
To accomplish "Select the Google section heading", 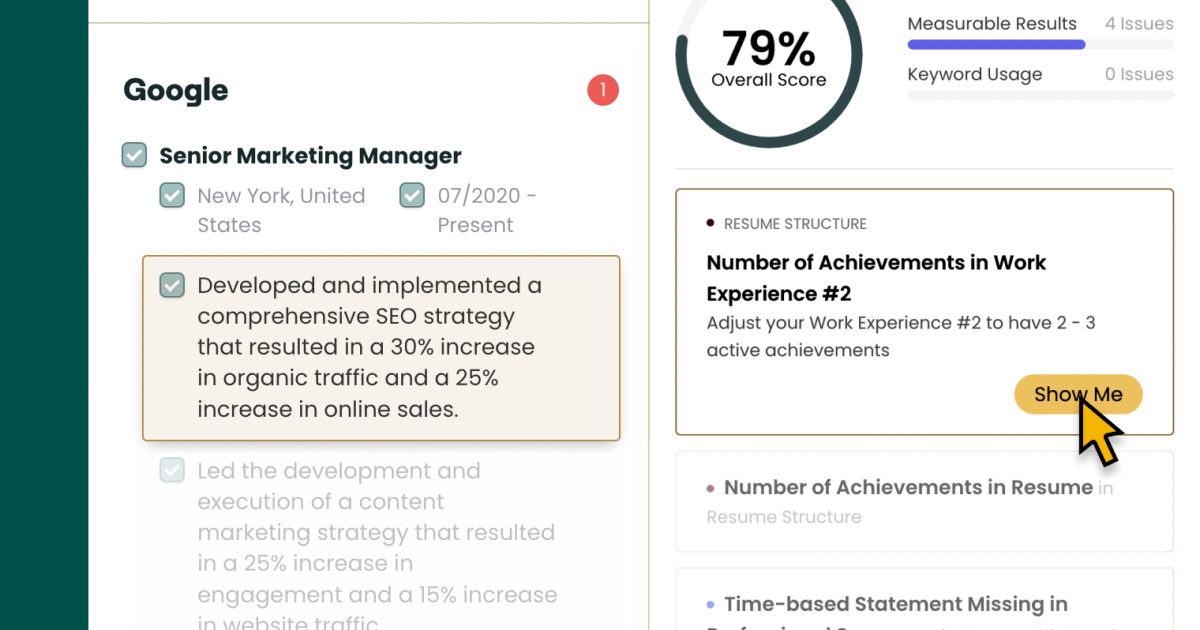I will pos(175,91).
